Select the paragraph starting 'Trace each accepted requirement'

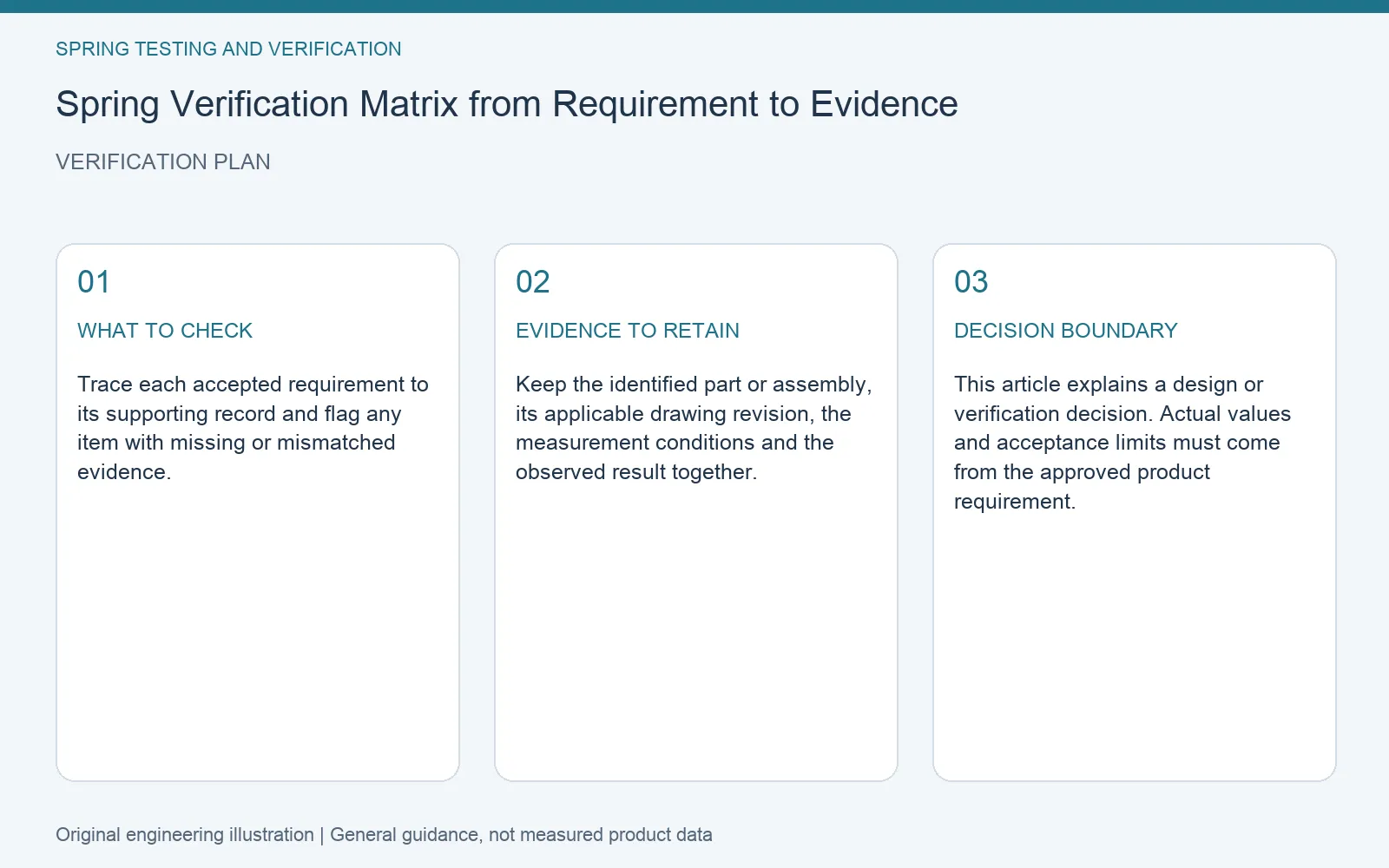[x=253, y=428]
